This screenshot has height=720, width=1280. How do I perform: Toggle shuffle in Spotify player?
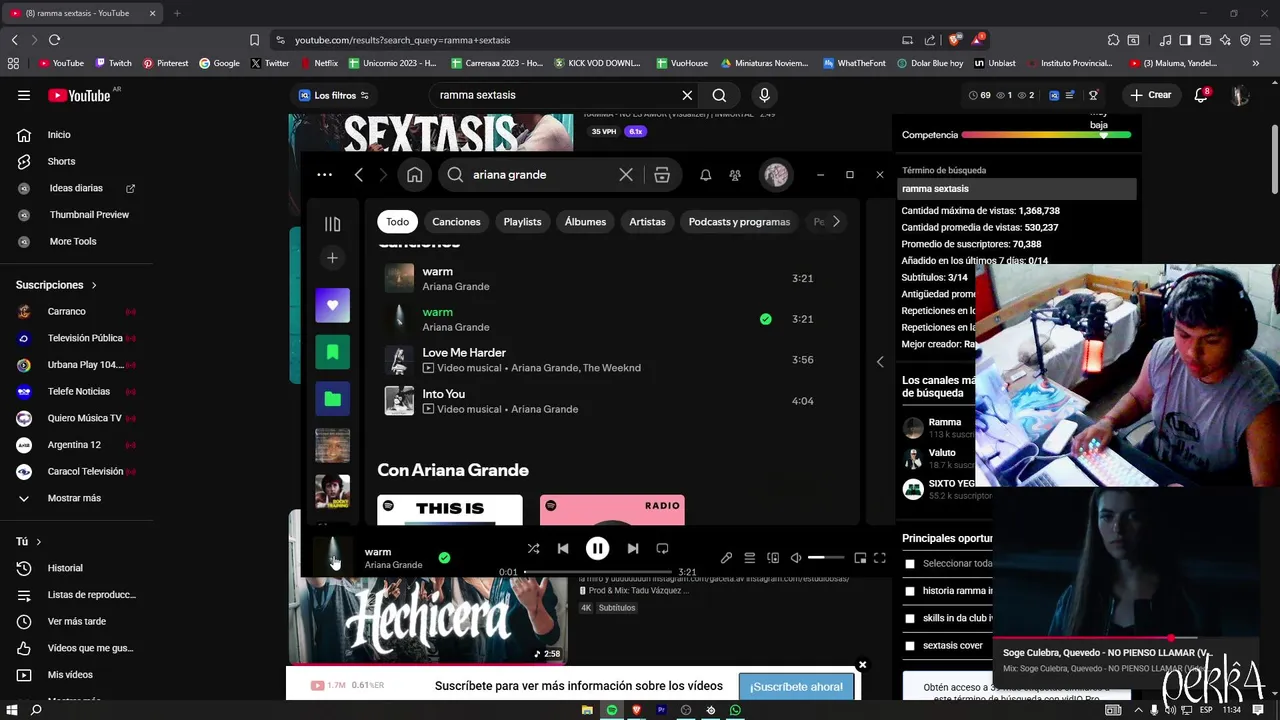point(533,548)
